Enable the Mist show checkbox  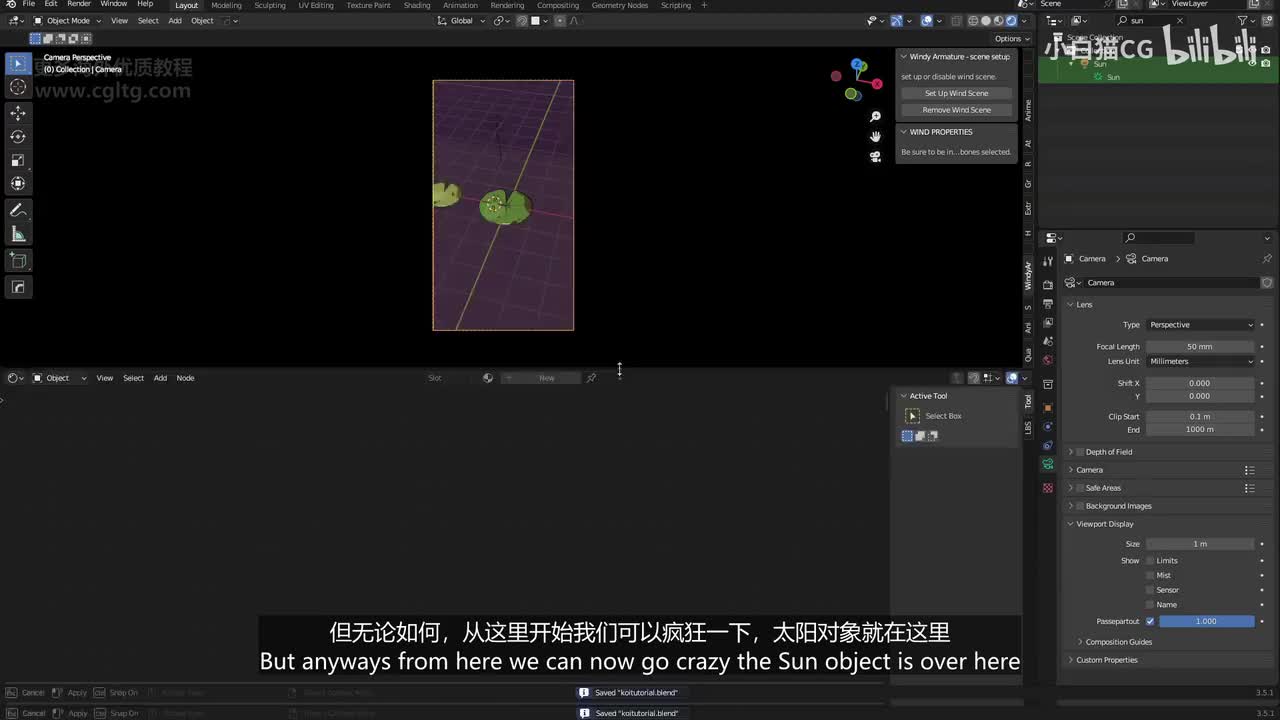[1150, 575]
